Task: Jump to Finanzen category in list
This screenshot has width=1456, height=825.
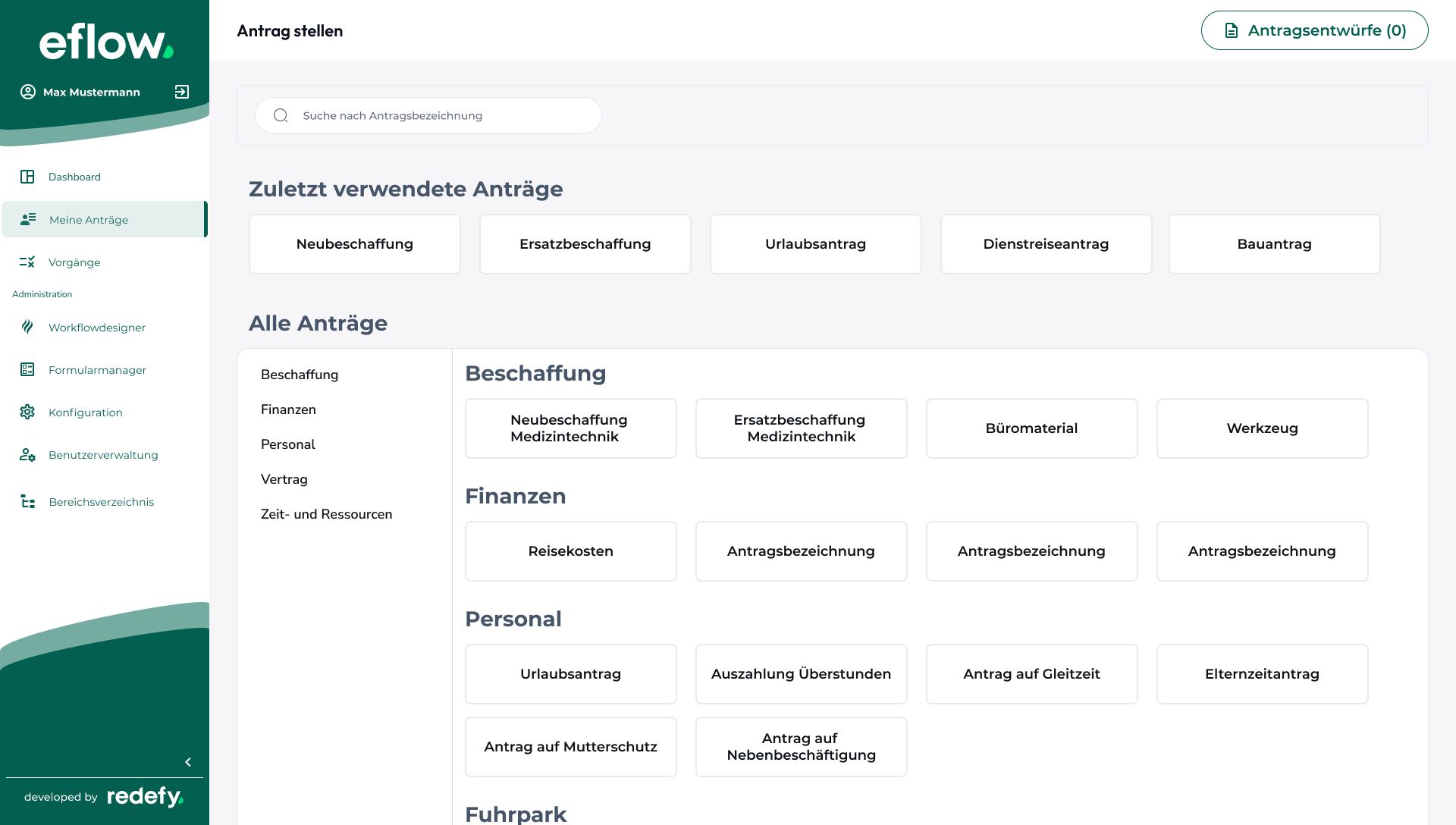Action: point(288,409)
